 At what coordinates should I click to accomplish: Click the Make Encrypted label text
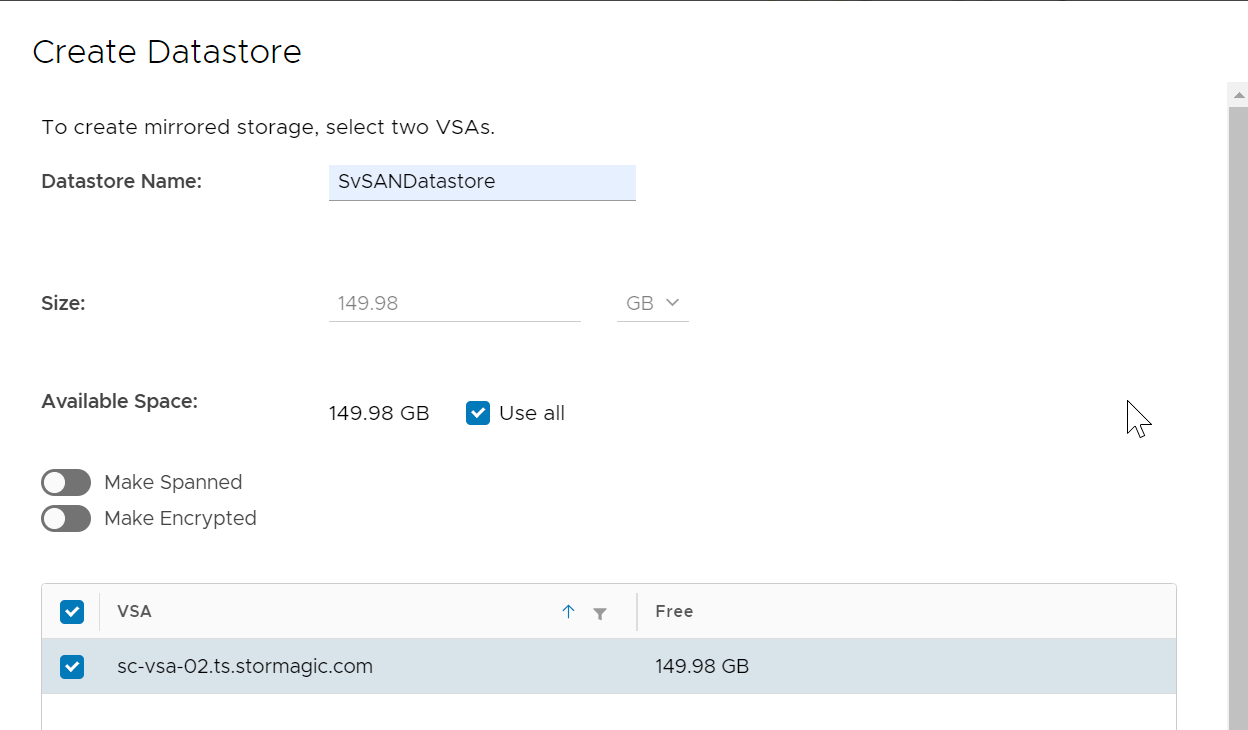(x=180, y=518)
